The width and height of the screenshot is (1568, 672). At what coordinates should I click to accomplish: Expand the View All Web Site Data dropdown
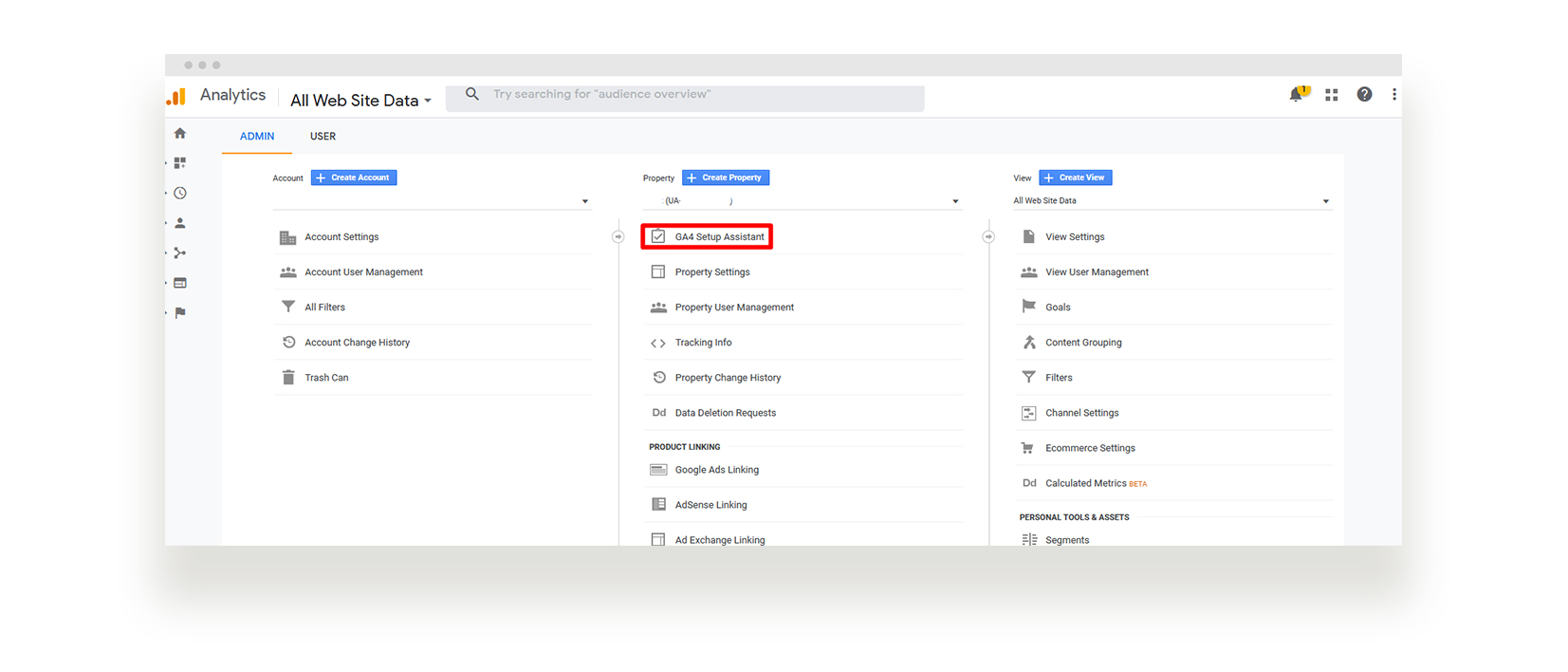click(x=1172, y=201)
